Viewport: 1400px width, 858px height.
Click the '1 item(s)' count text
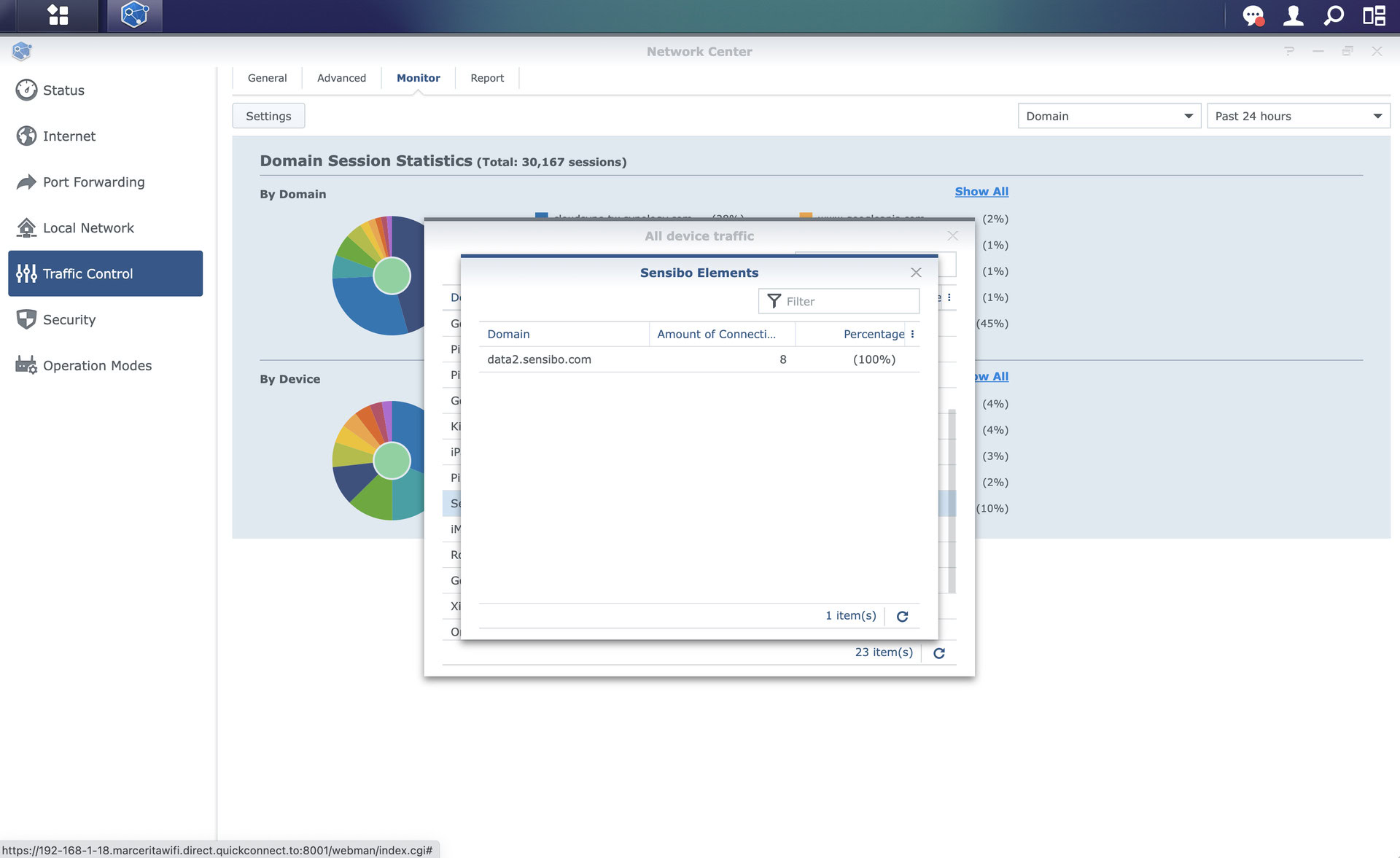[850, 615]
